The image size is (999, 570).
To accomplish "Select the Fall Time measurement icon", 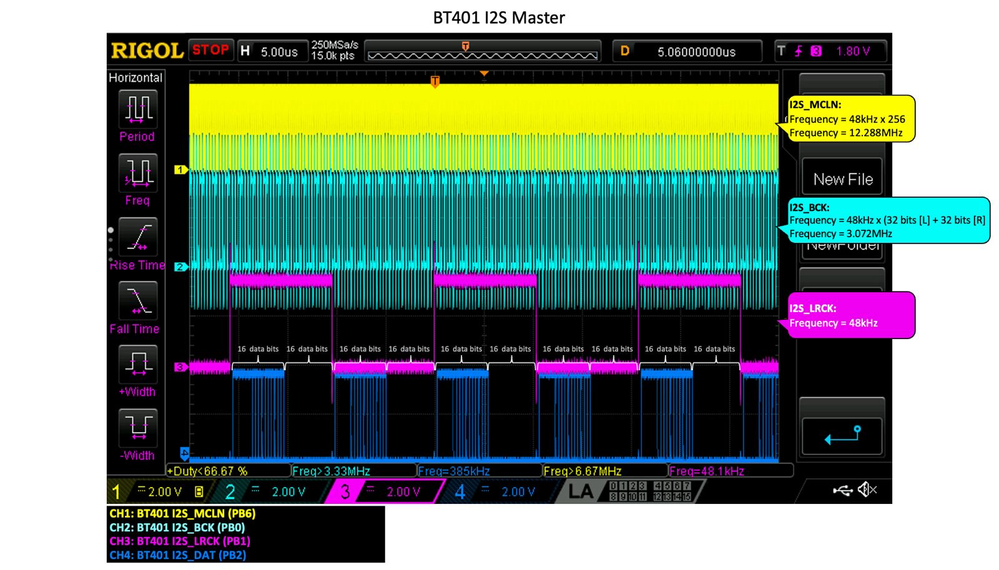I will point(138,301).
